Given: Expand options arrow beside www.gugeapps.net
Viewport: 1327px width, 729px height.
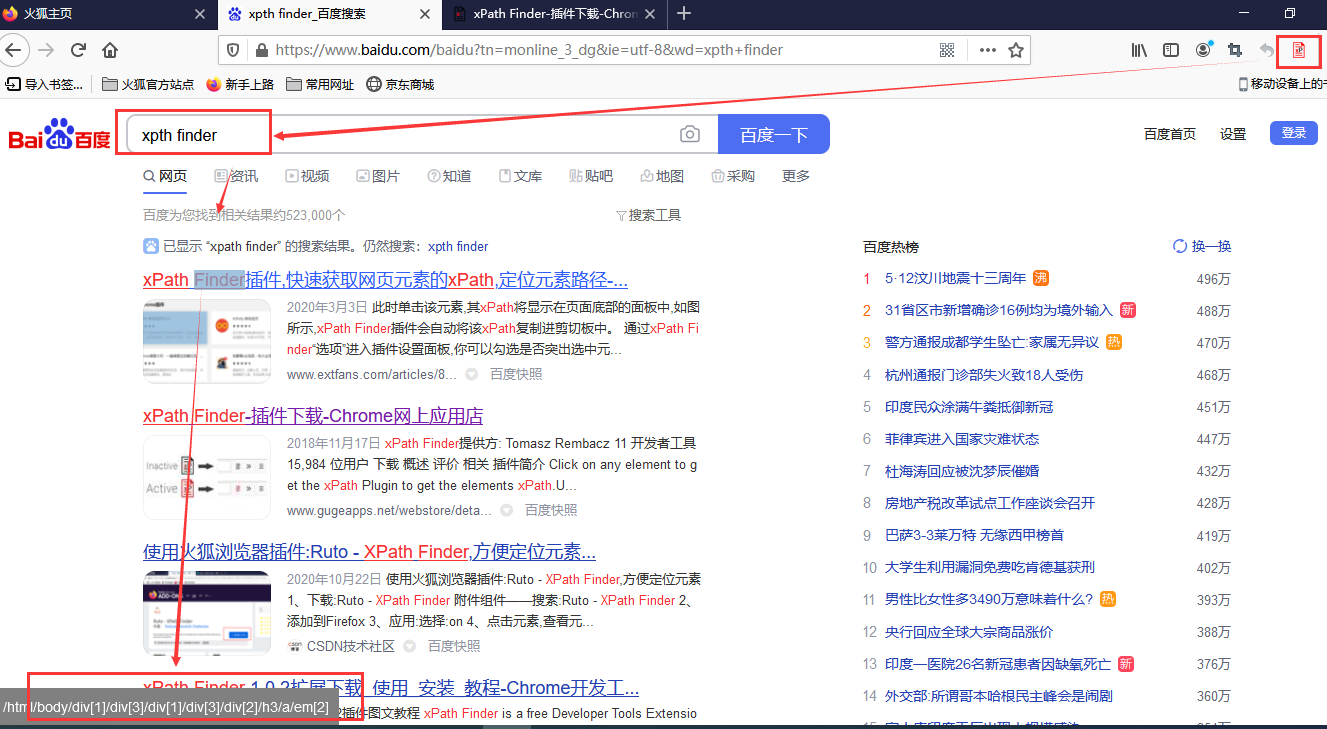Looking at the screenshot, I should click(x=506, y=510).
